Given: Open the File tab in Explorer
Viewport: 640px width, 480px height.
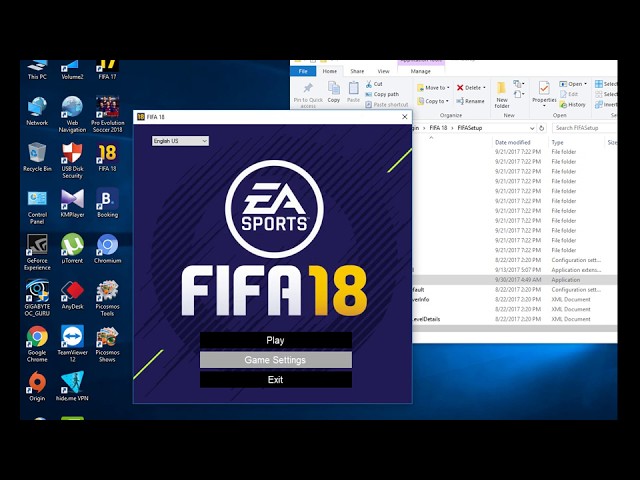Looking at the screenshot, I should click(x=303, y=71).
